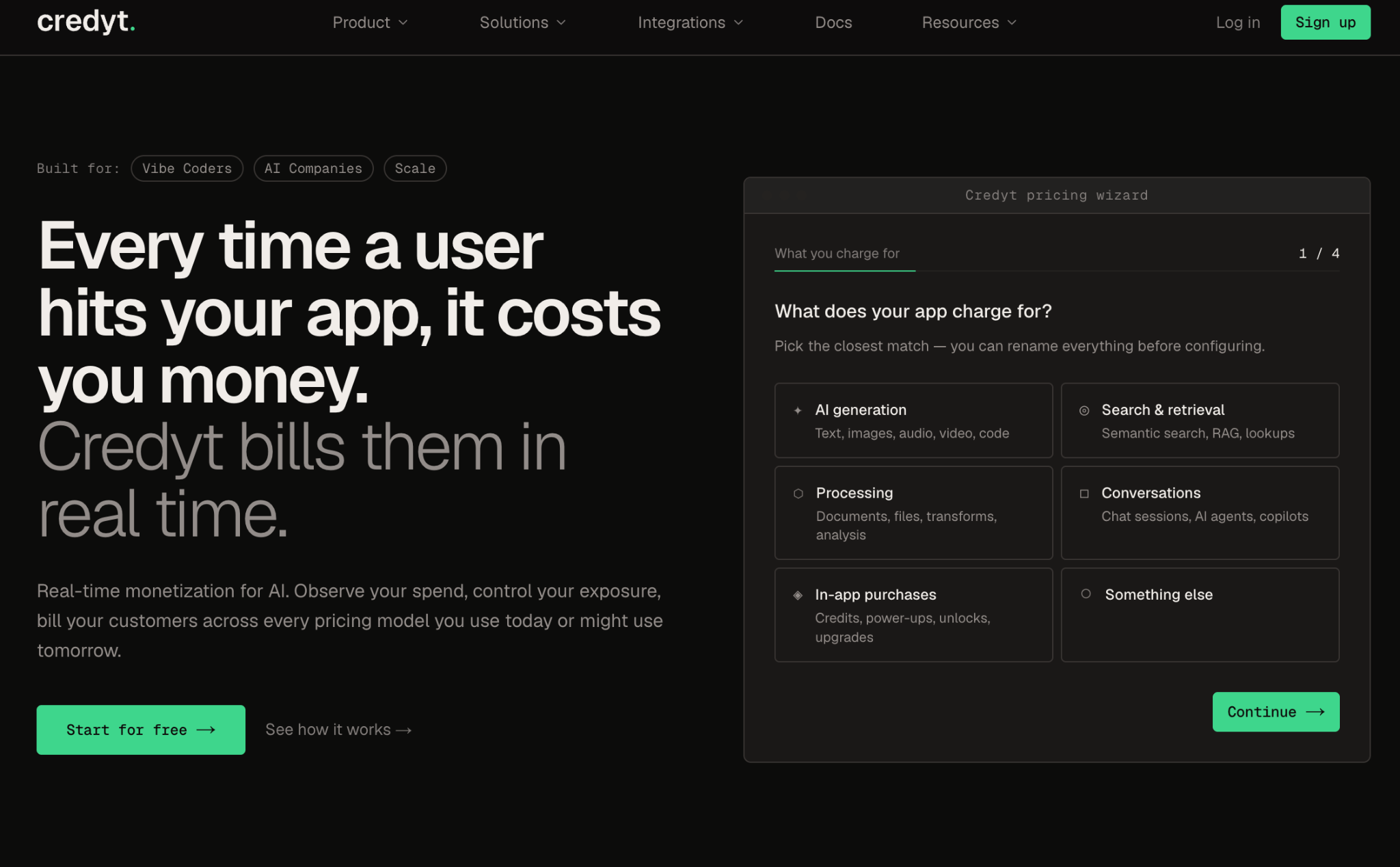Click the sparkle icon beside AI generation
The image size is (1400, 867).
point(798,410)
